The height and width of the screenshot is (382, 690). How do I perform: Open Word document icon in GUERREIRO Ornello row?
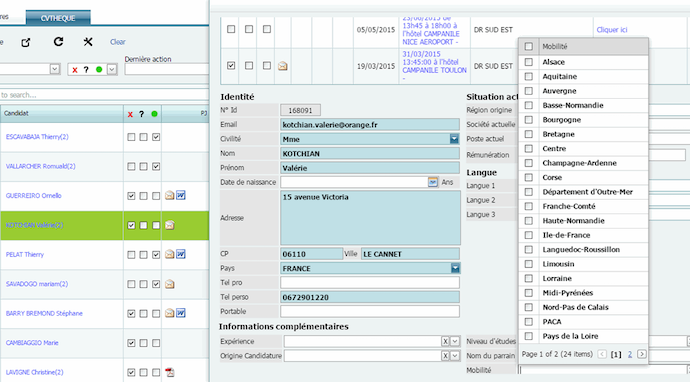[181, 195]
